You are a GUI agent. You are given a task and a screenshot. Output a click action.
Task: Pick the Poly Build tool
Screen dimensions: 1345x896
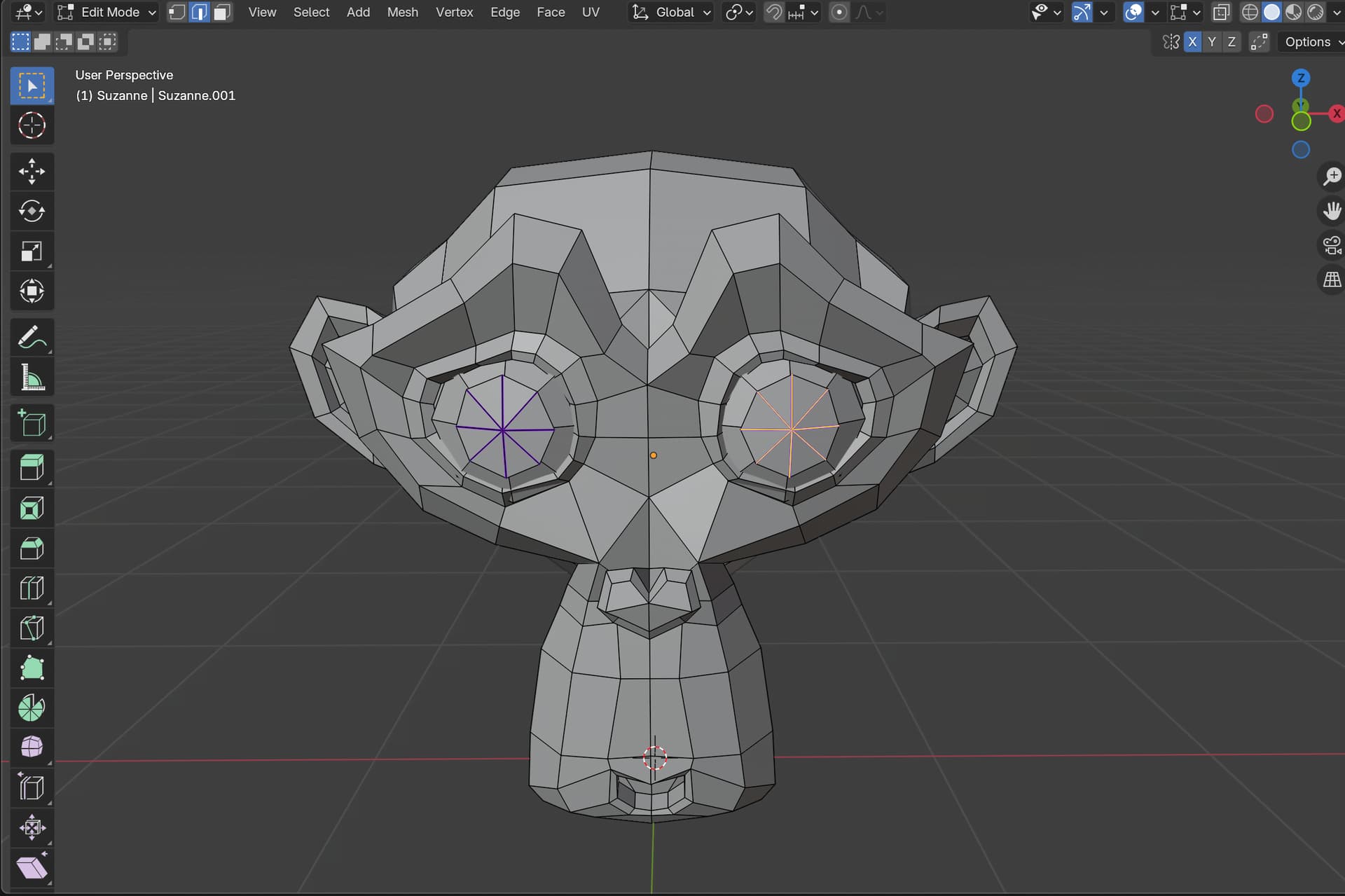pos(32,668)
